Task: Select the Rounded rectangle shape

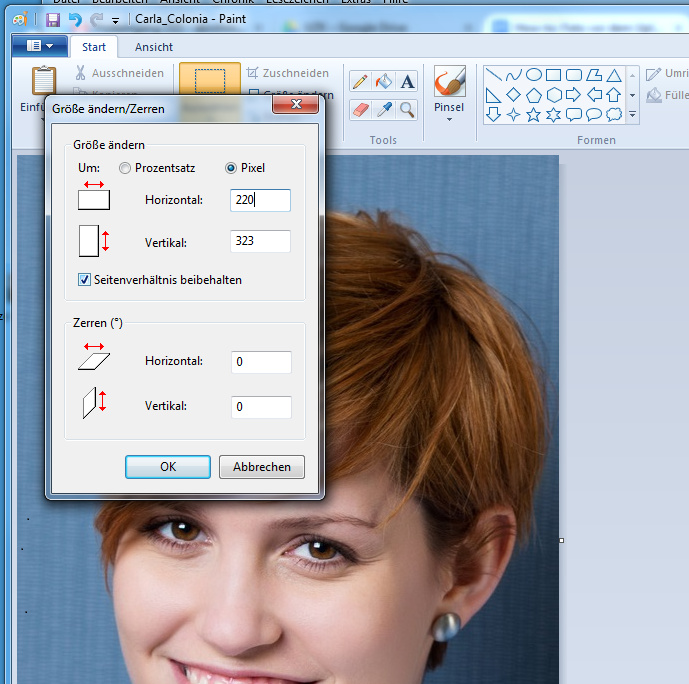Action: [574, 75]
